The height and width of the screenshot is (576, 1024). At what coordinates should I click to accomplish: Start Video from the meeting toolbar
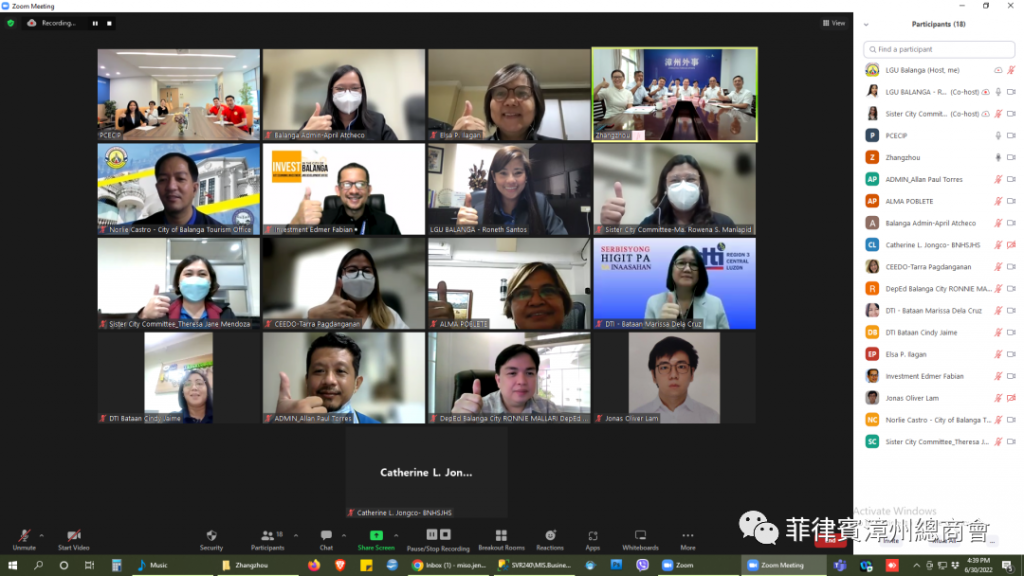point(73,539)
